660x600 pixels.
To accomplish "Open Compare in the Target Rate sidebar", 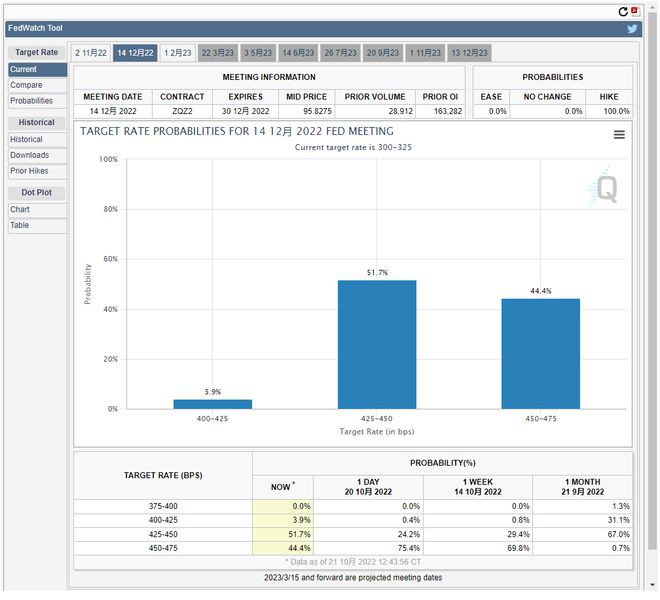I will click(x=27, y=85).
